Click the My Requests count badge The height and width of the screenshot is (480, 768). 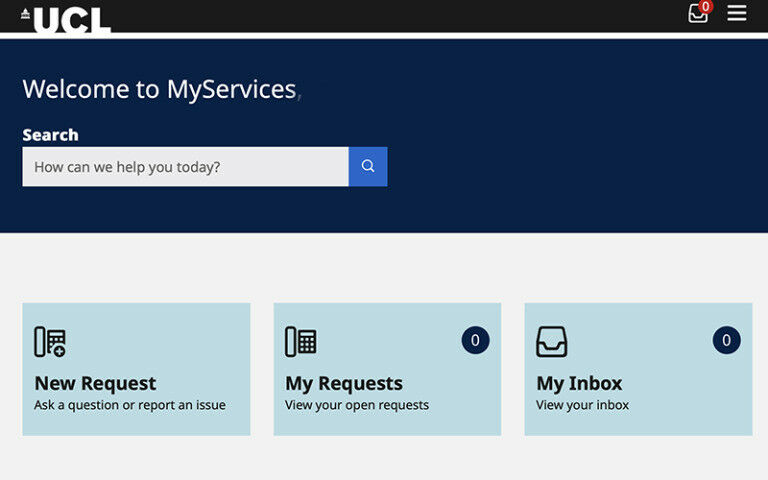(475, 340)
